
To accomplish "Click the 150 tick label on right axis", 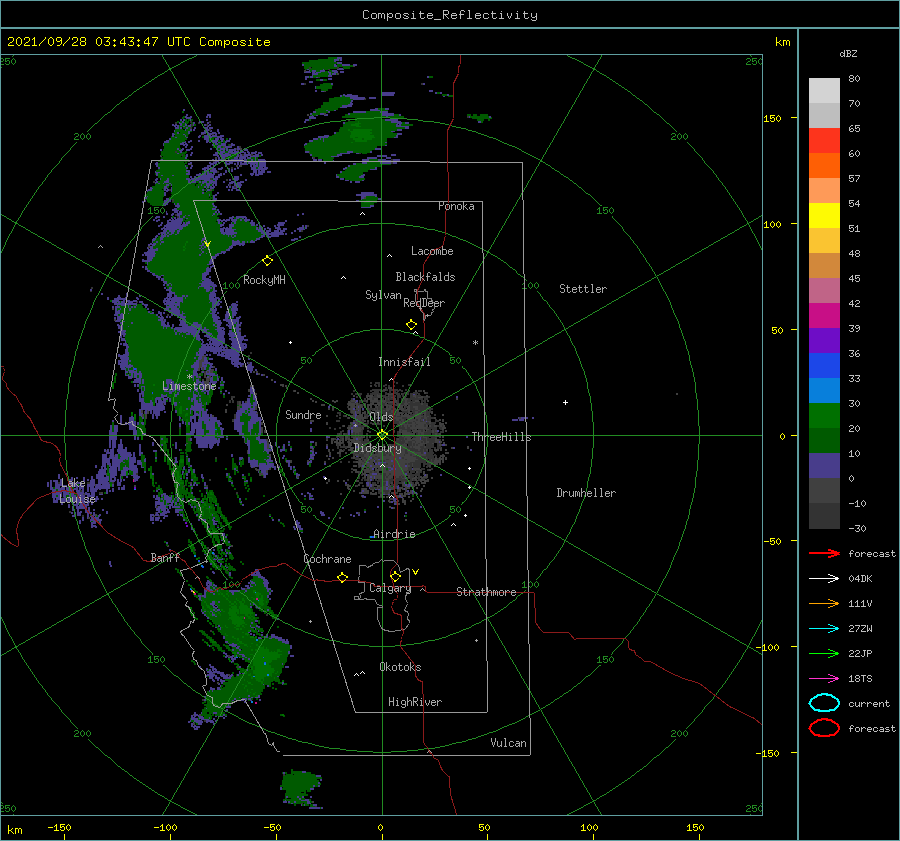I will click(x=772, y=118).
